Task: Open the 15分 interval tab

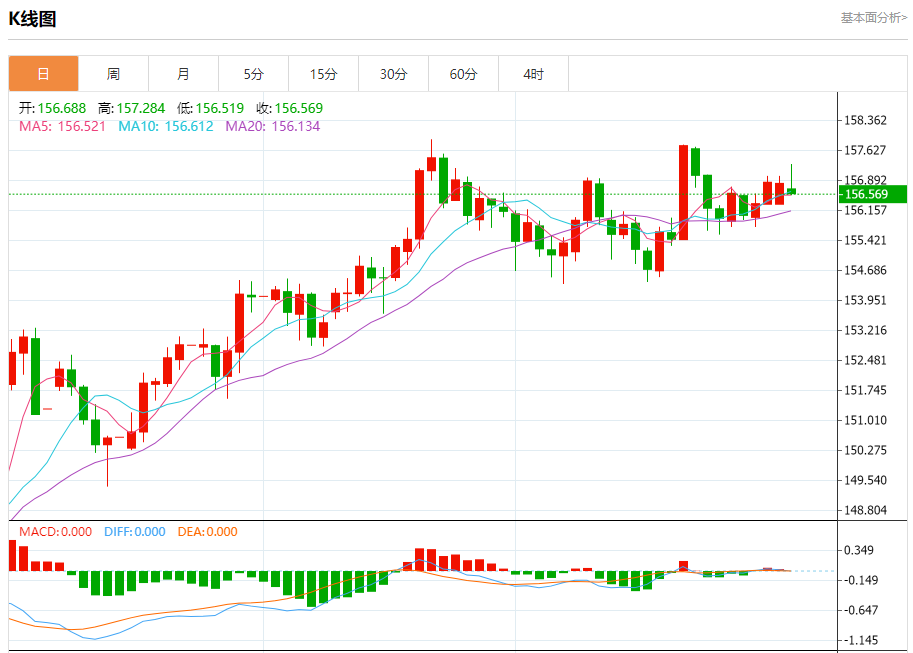Action: [324, 74]
